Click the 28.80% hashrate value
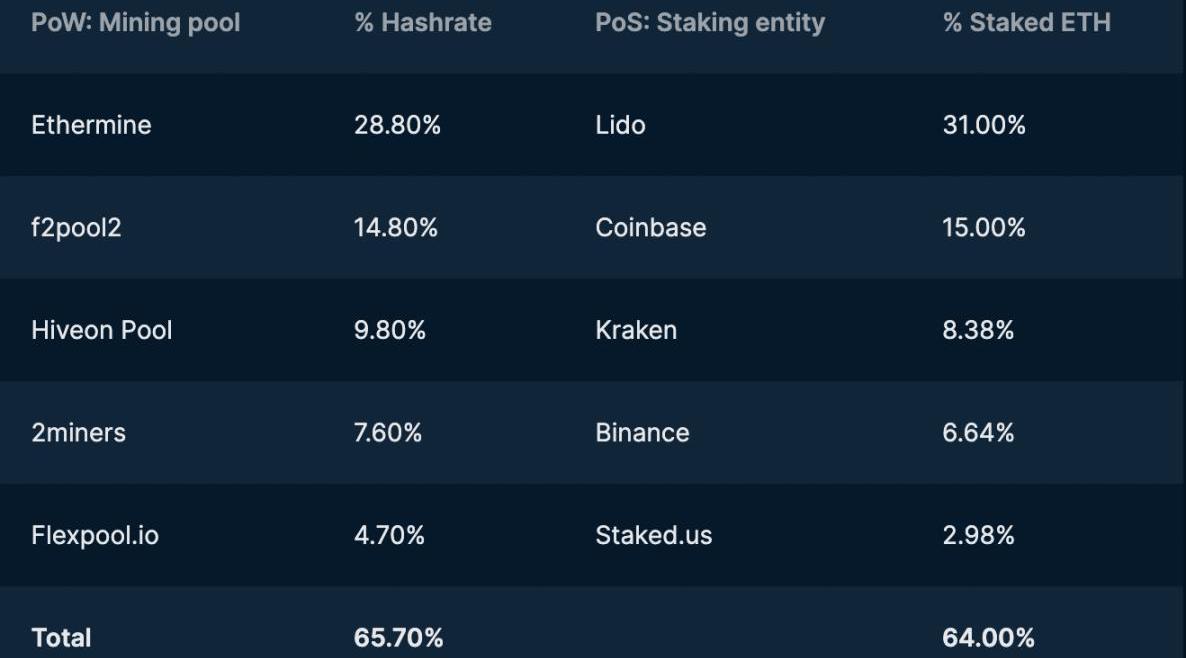The width and height of the screenshot is (1186, 658). (x=397, y=125)
